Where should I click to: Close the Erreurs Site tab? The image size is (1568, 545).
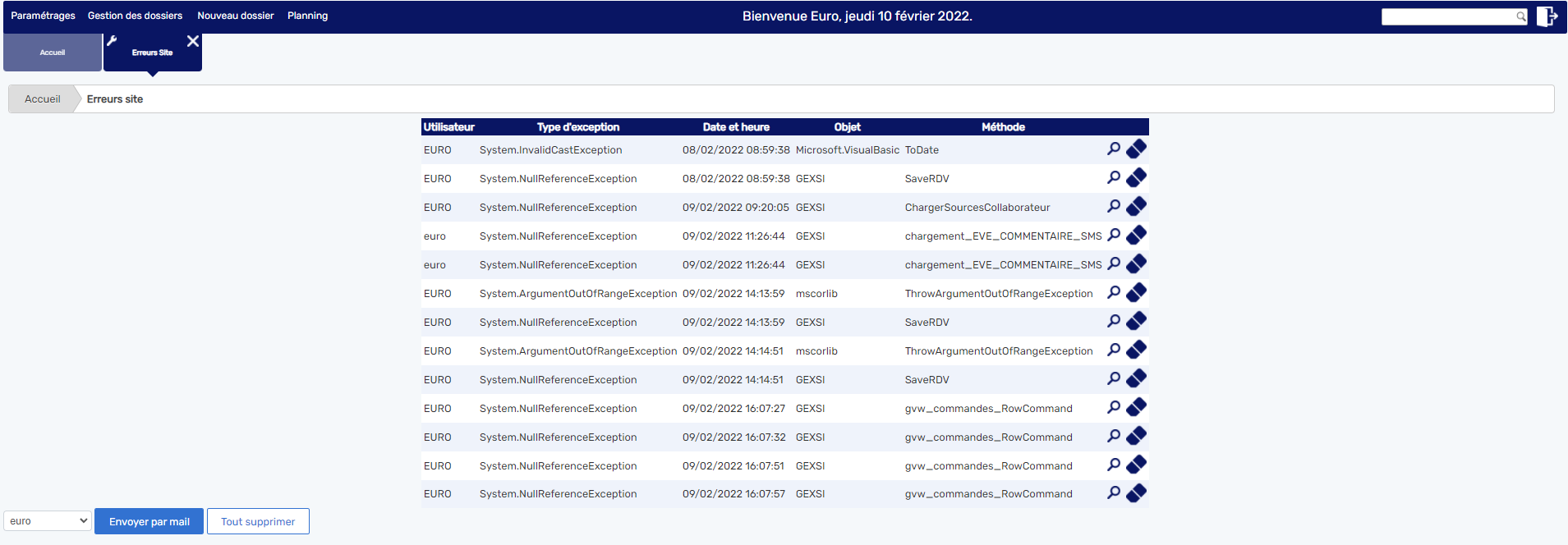click(193, 41)
